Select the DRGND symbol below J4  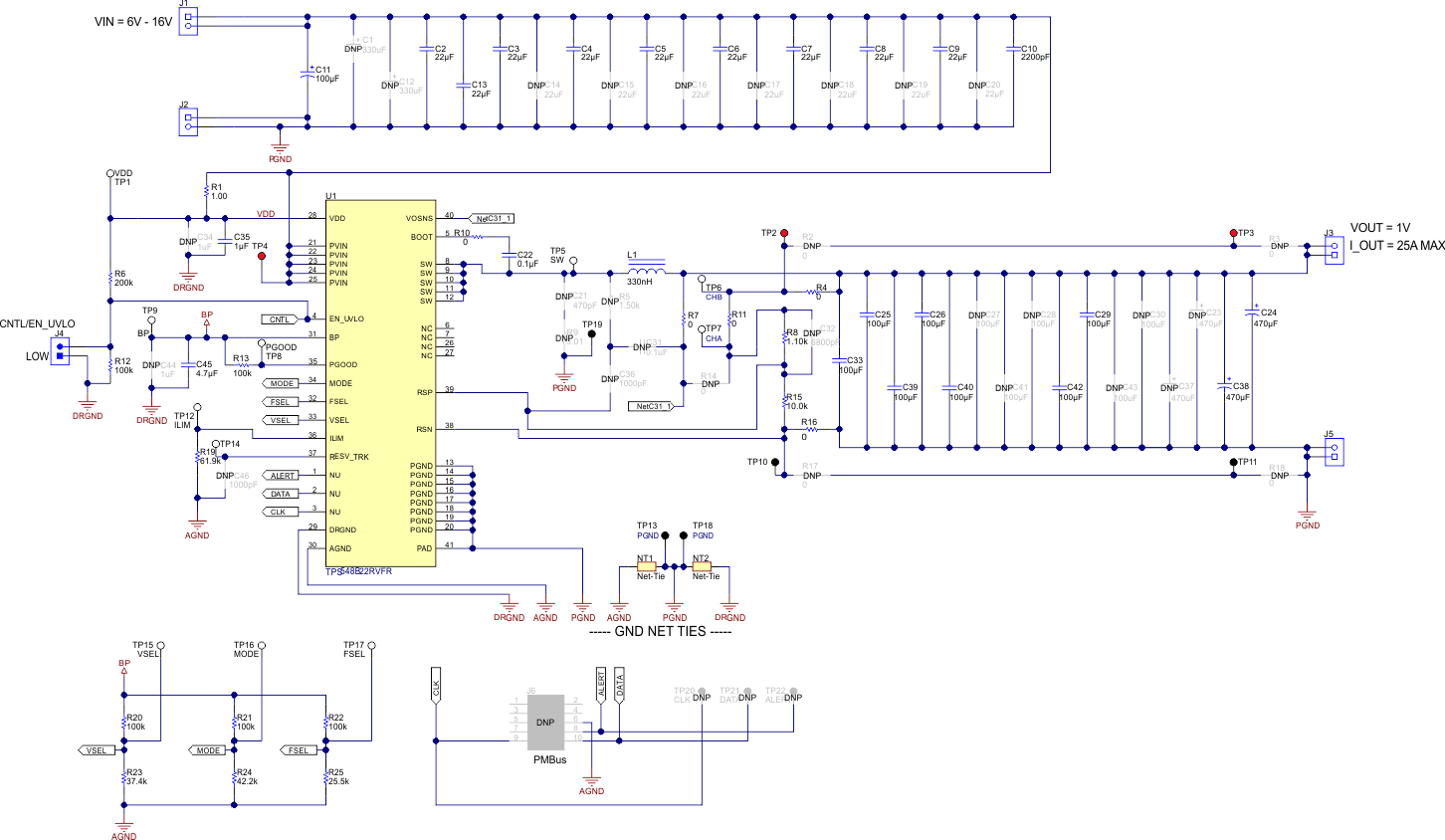pyautogui.click(x=88, y=409)
